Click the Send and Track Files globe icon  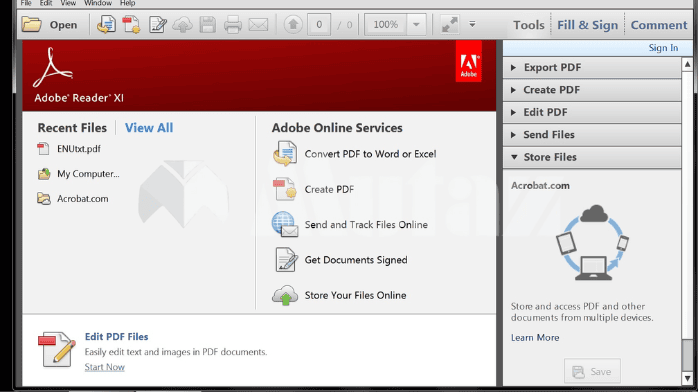click(285, 224)
